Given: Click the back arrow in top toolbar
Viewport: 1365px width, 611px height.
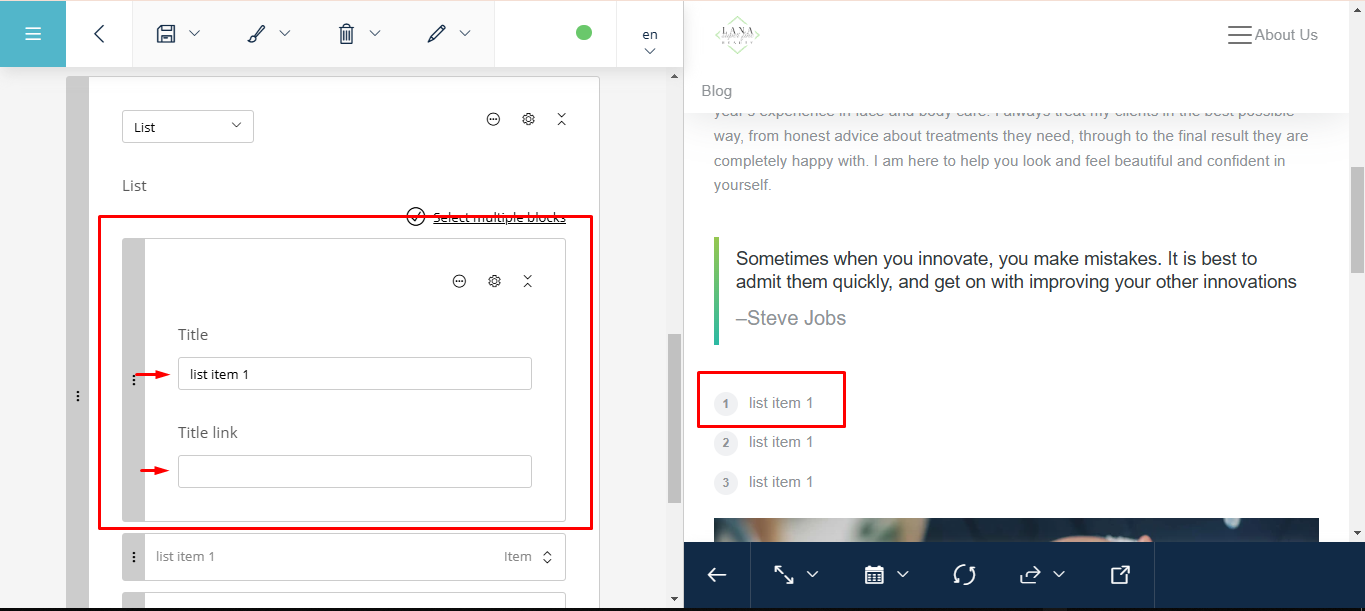Looking at the screenshot, I should (99, 34).
